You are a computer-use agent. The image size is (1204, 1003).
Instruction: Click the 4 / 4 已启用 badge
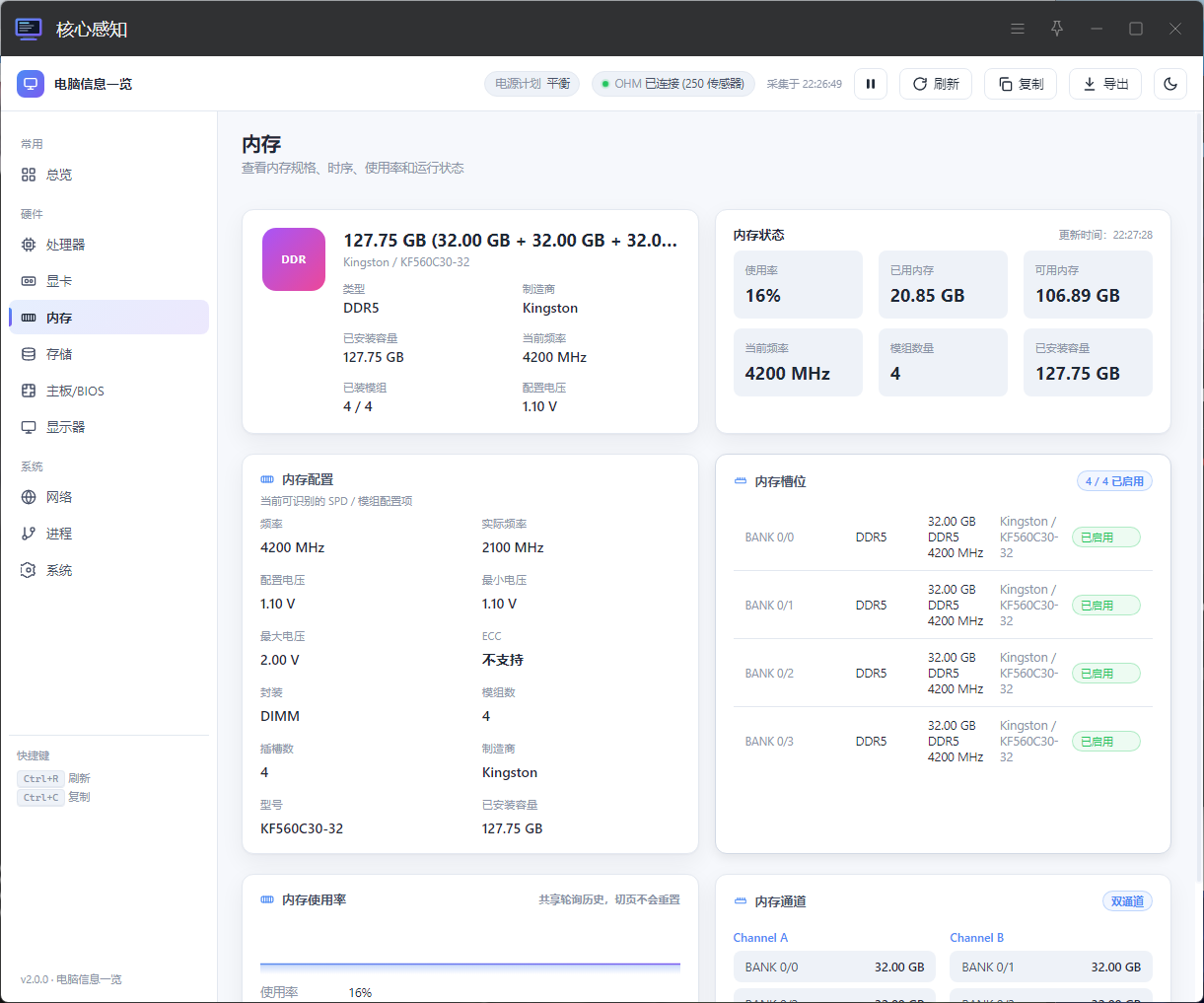[1114, 481]
